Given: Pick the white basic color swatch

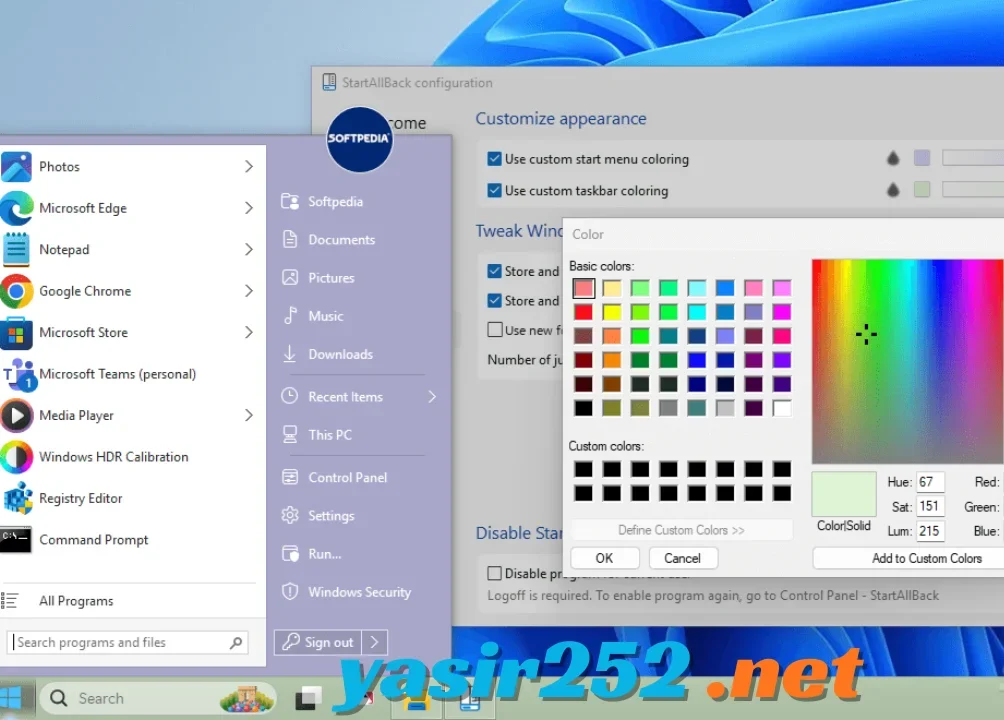Looking at the screenshot, I should [782, 409].
